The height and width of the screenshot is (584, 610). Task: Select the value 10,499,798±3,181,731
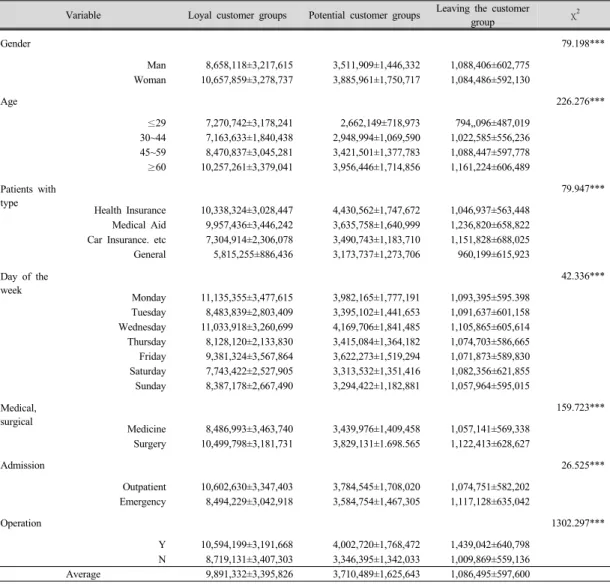coord(247,444)
